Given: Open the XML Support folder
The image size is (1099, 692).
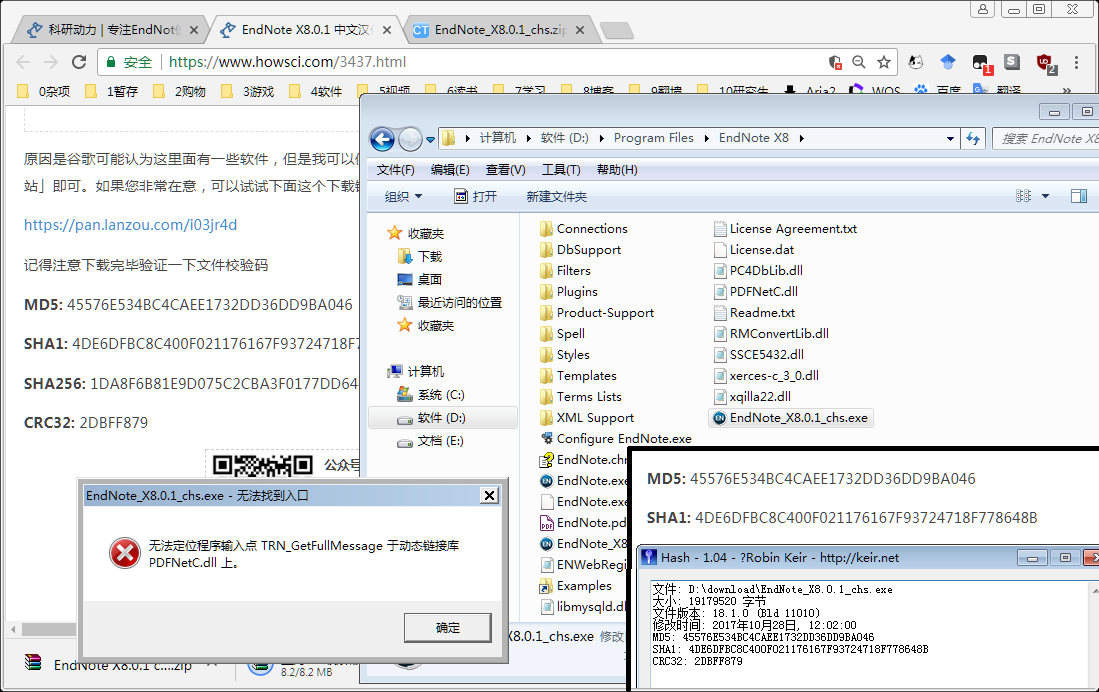Looking at the screenshot, I should coord(587,418).
